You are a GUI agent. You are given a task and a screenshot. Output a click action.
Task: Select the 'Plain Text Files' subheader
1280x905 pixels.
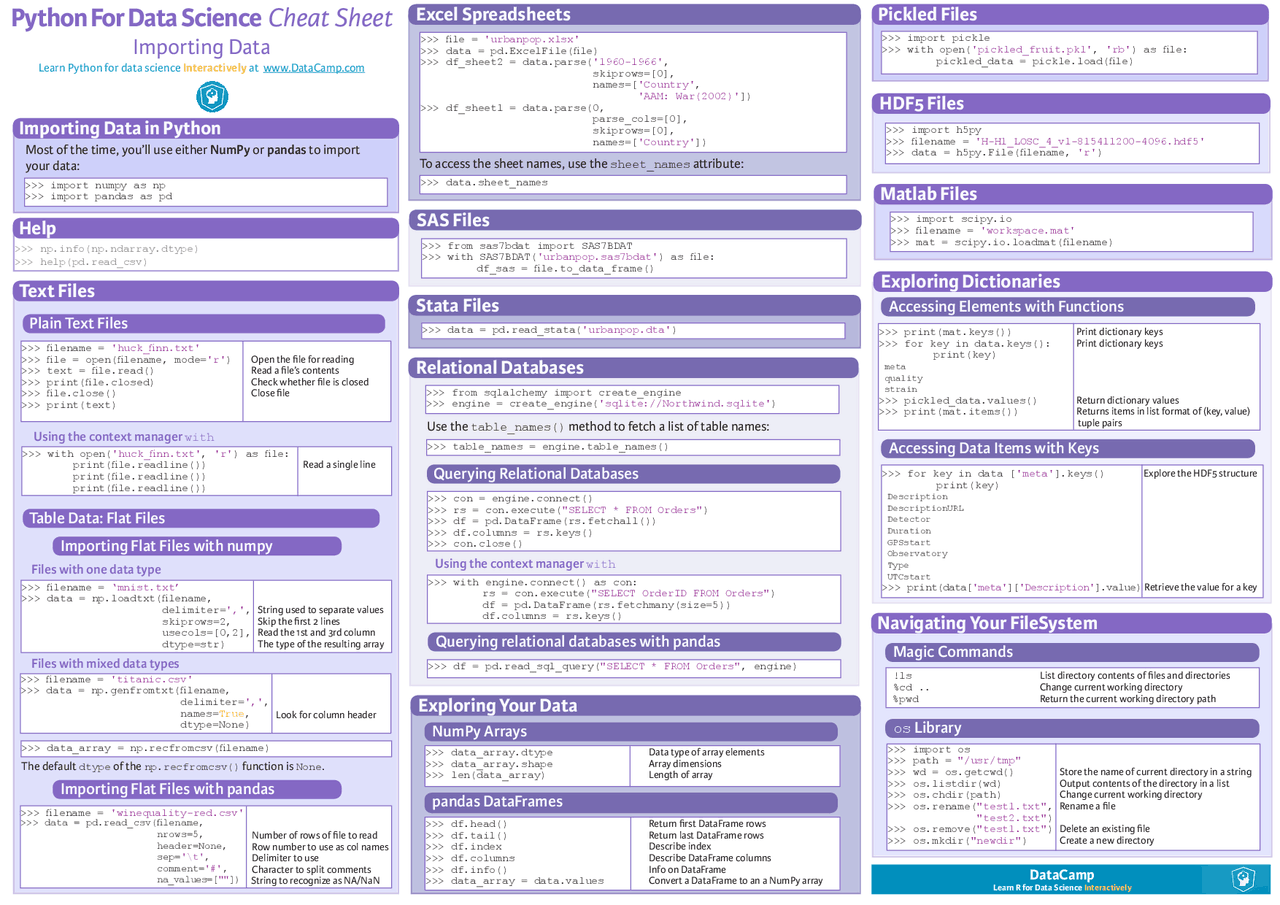point(203,323)
